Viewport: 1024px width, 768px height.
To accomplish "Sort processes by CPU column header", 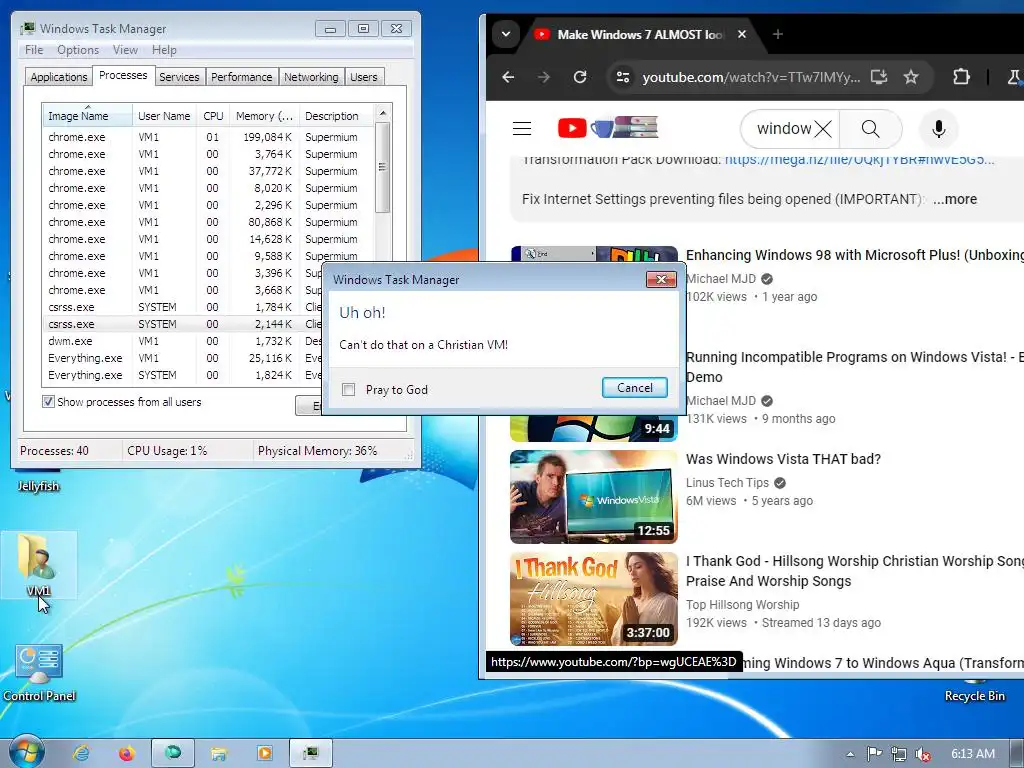I will pos(213,116).
